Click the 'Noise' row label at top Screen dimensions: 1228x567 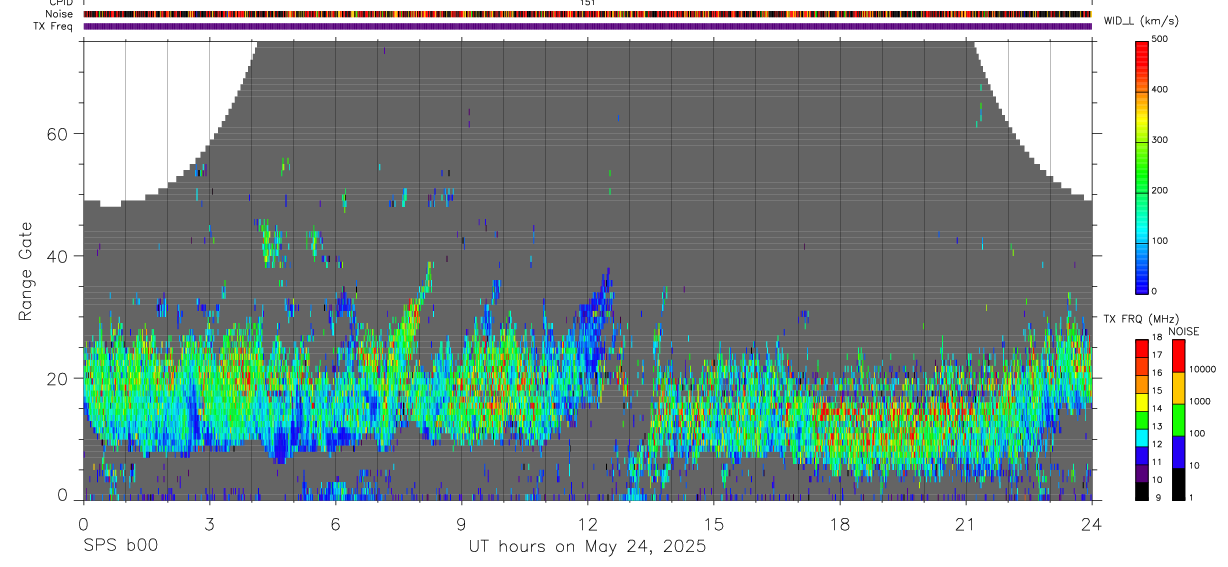point(60,14)
